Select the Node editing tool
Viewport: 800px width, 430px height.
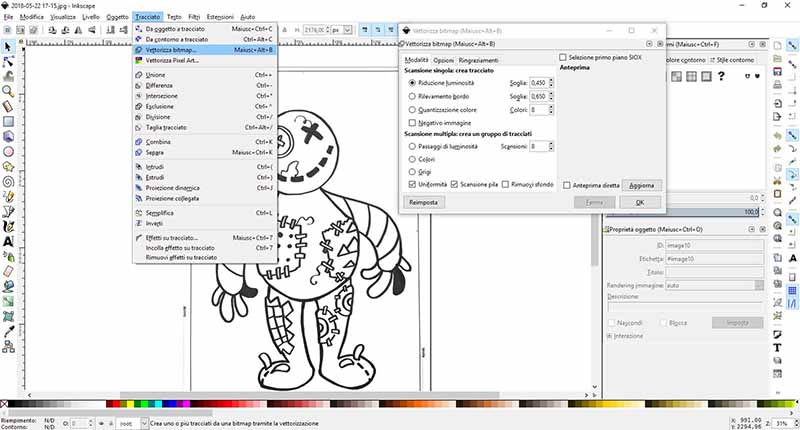pos(8,62)
